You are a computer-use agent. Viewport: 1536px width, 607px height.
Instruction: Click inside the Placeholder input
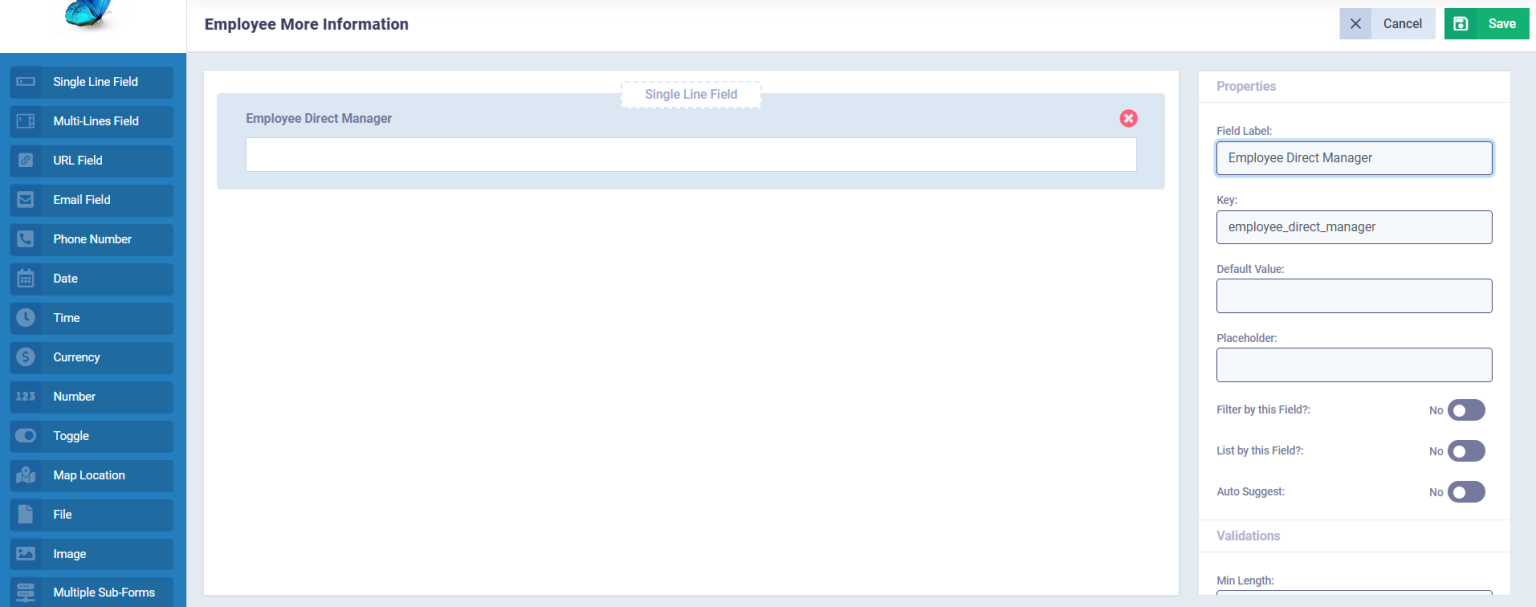[1353, 365]
